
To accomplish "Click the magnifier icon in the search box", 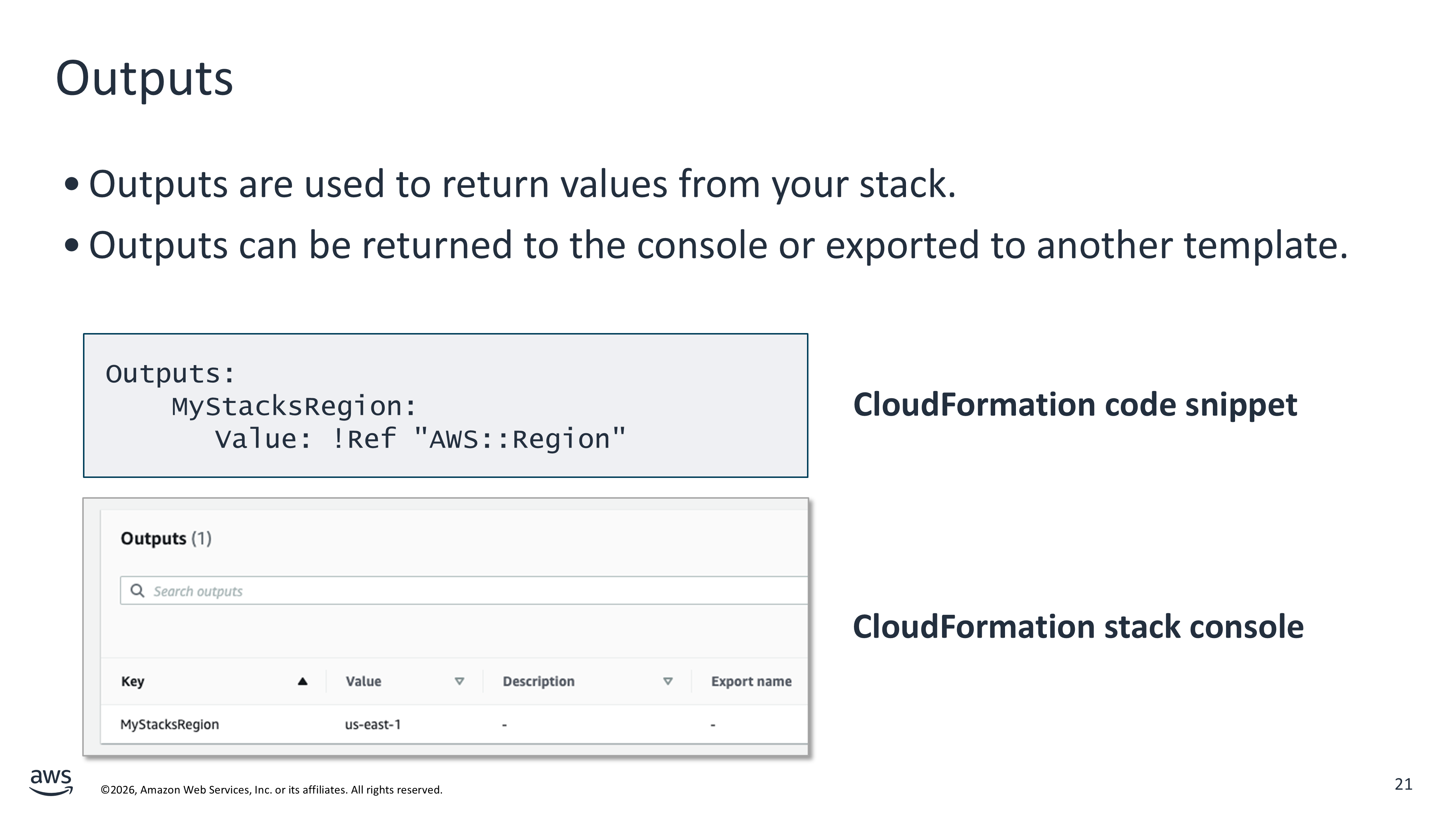I will (x=137, y=591).
